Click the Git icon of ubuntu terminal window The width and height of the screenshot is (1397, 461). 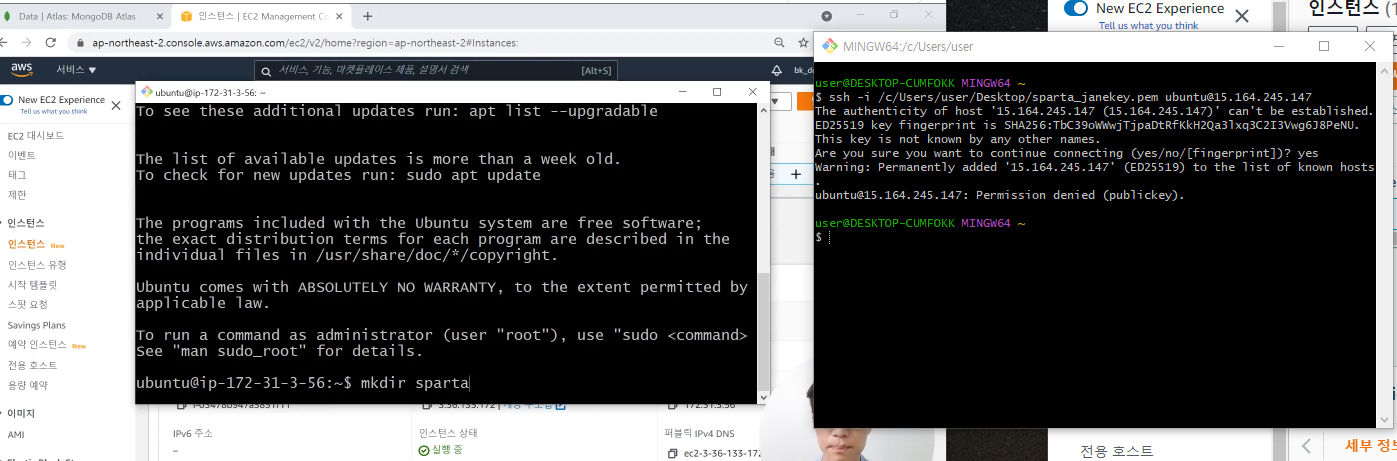[x=147, y=92]
